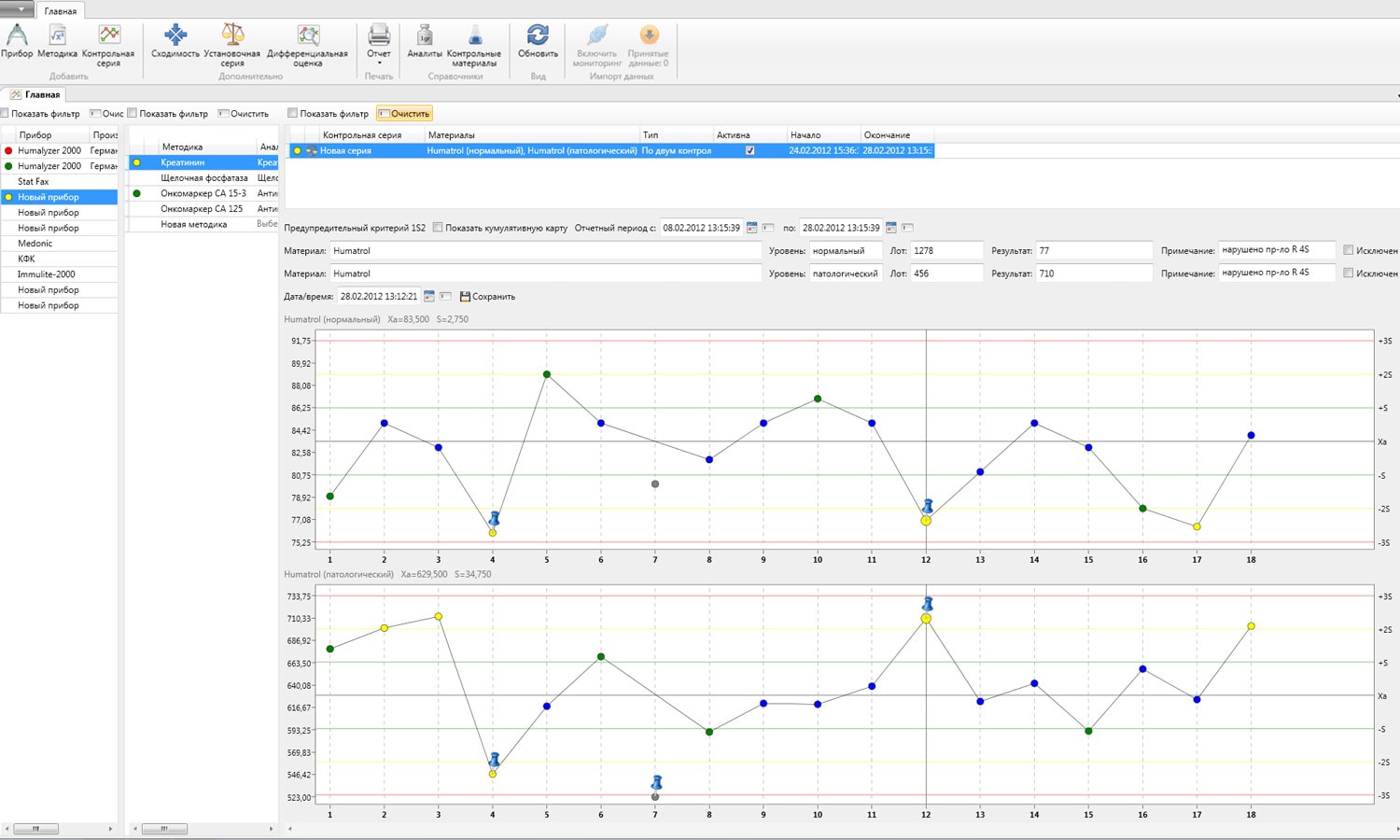Screen dimensions: 1400x840
Task: Click the Сохранить button
Action: [x=487, y=297]
